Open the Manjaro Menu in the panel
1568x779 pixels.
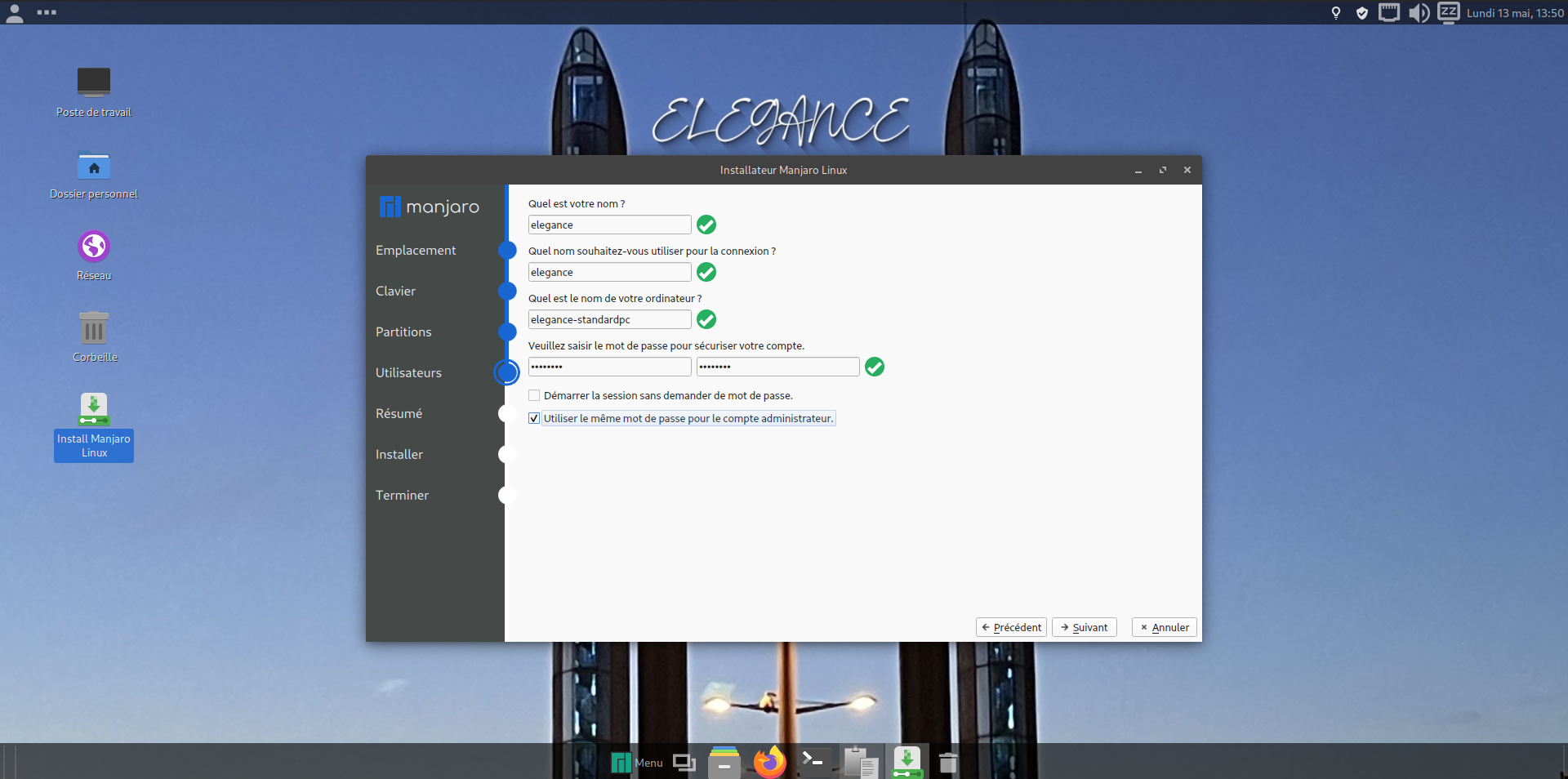click(x=637, y=763)
